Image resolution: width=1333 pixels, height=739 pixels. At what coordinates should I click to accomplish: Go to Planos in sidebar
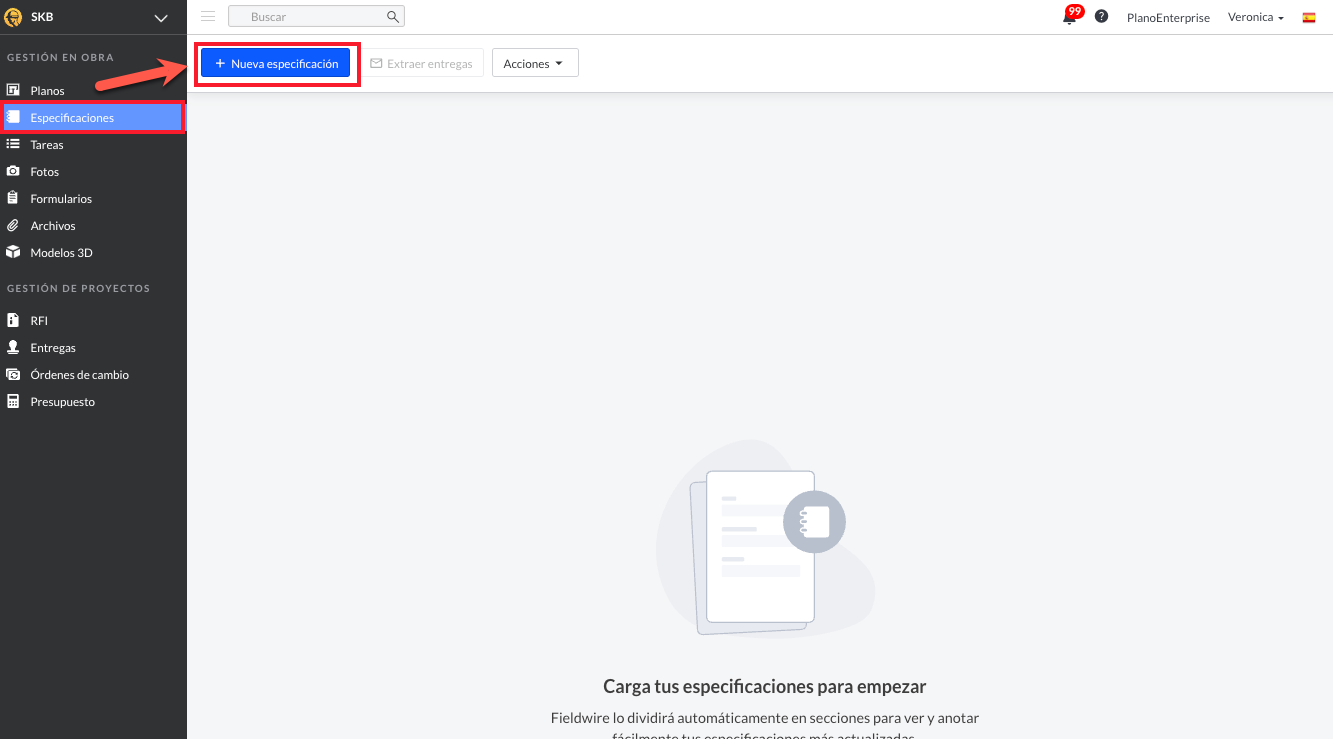click(x=47, y=91)
